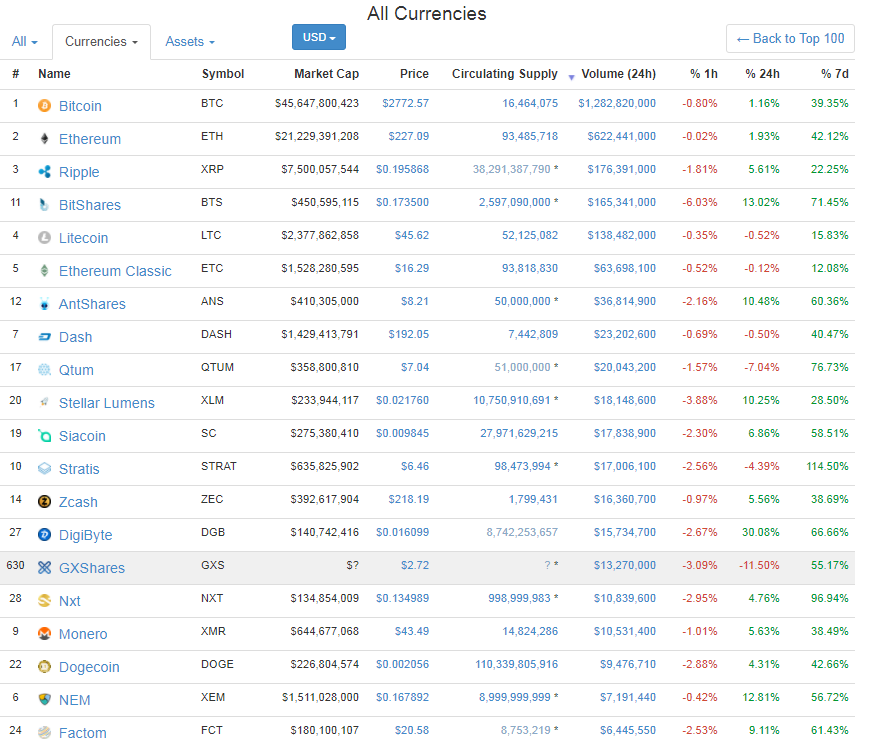The image size is (876, 748).
Task: Click Bitcoin market cap $45,647,800,423
Action: (317, 103)
